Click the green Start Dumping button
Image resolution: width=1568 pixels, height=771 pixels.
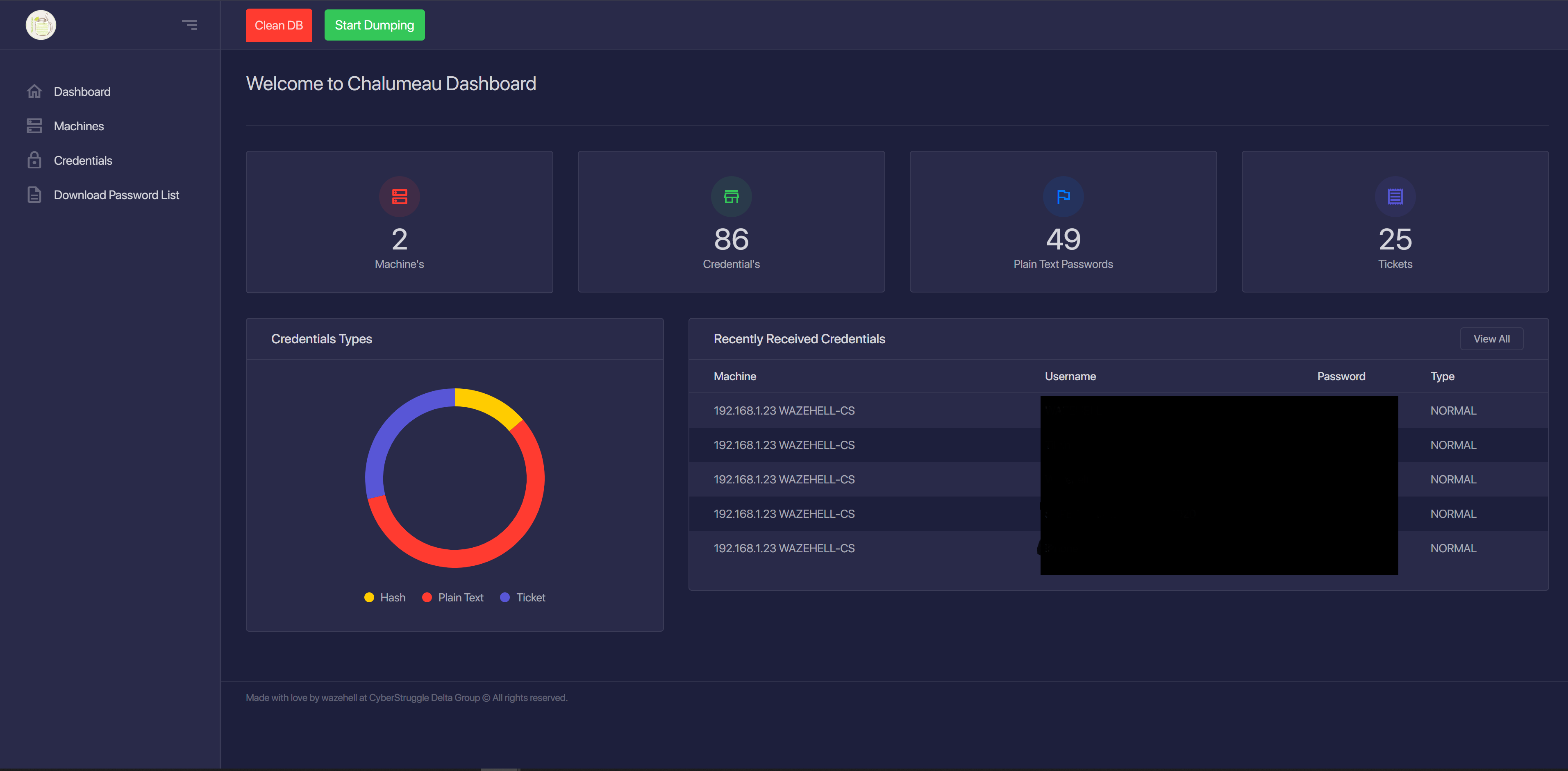coord(374,25)
